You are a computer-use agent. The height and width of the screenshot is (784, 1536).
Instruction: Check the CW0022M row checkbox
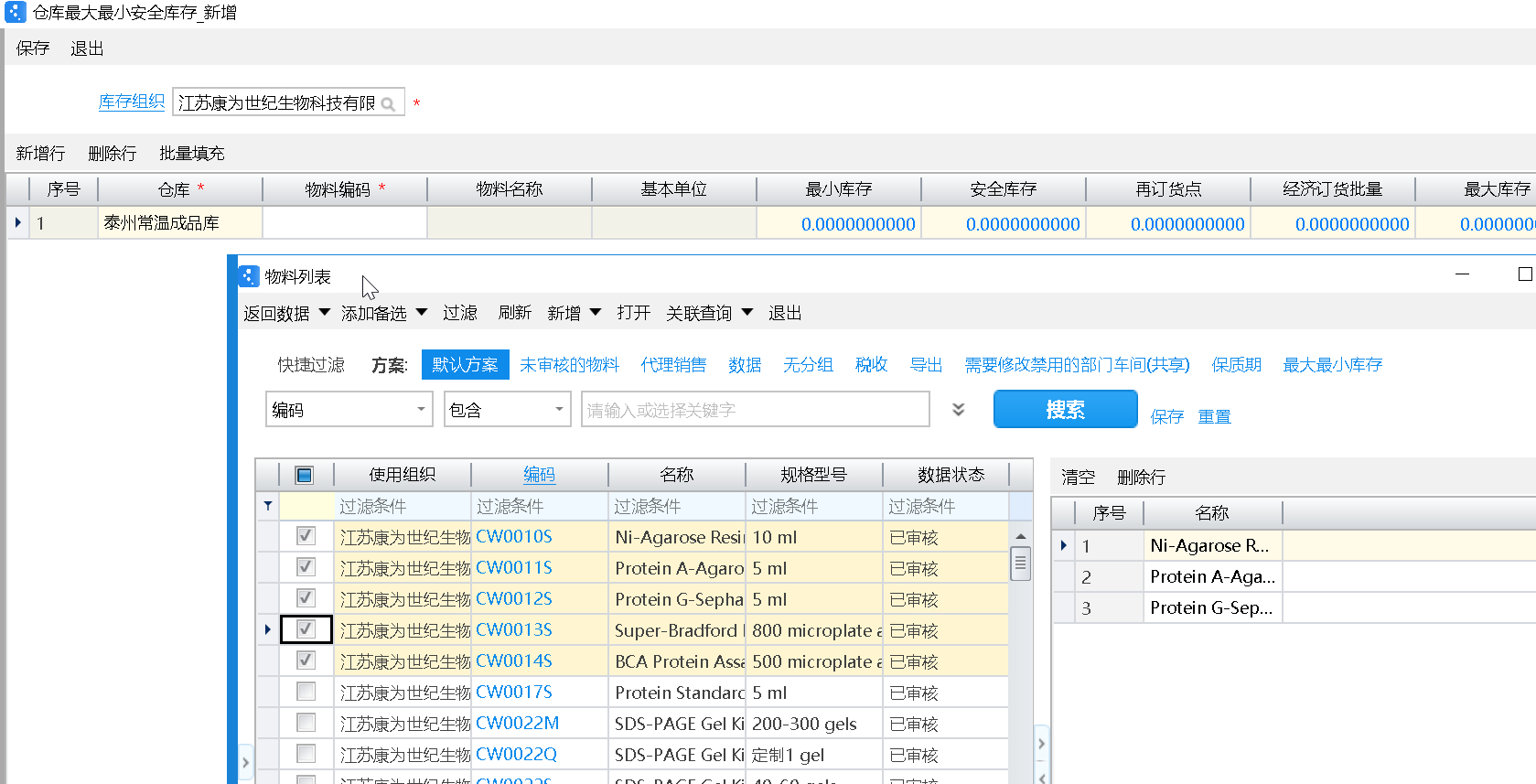pyautogui.click(x=306, y=723)
